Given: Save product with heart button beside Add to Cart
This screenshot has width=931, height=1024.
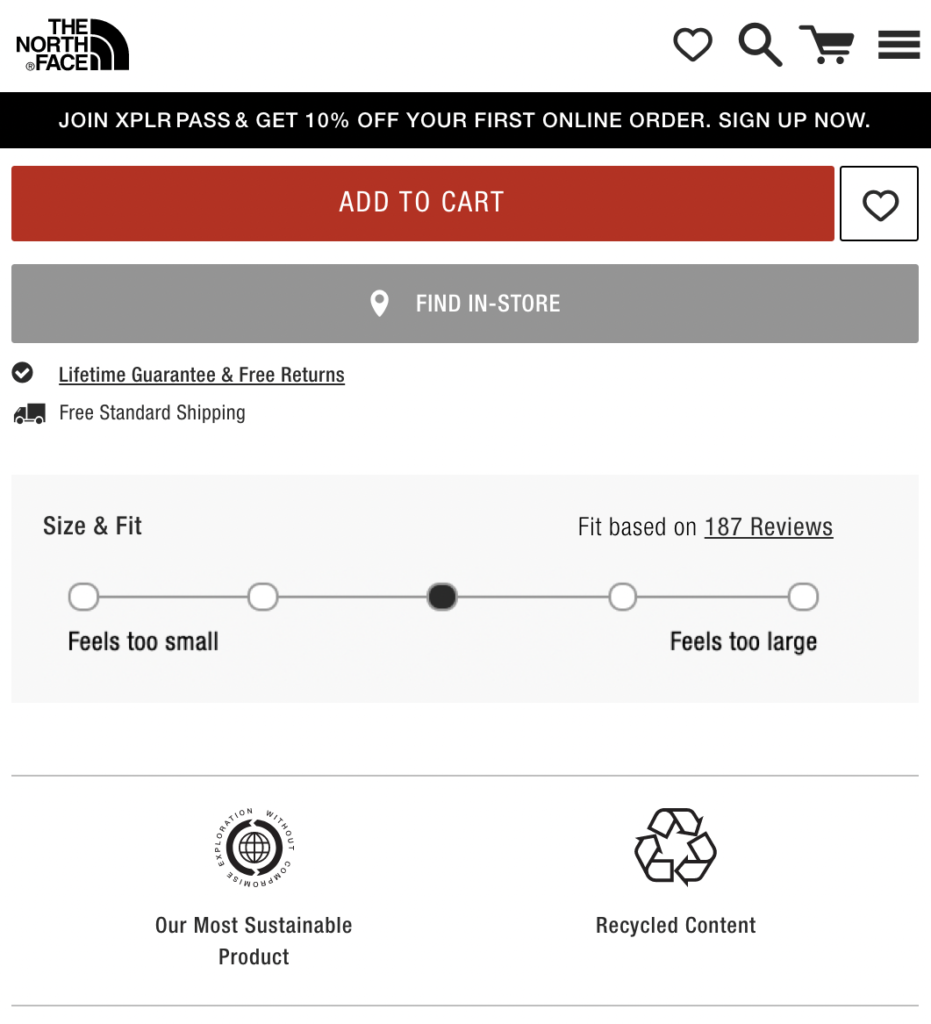Looking at the screenshot, I should point(879,204).
